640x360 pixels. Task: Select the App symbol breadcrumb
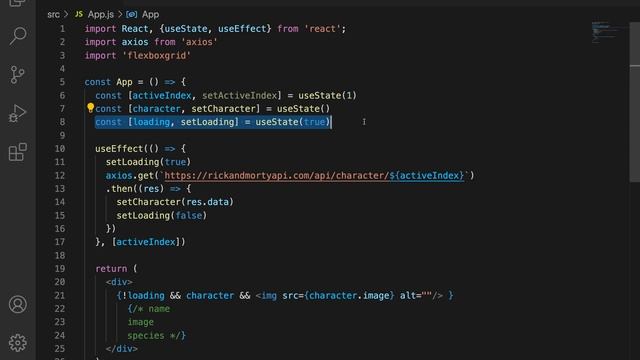150,15
